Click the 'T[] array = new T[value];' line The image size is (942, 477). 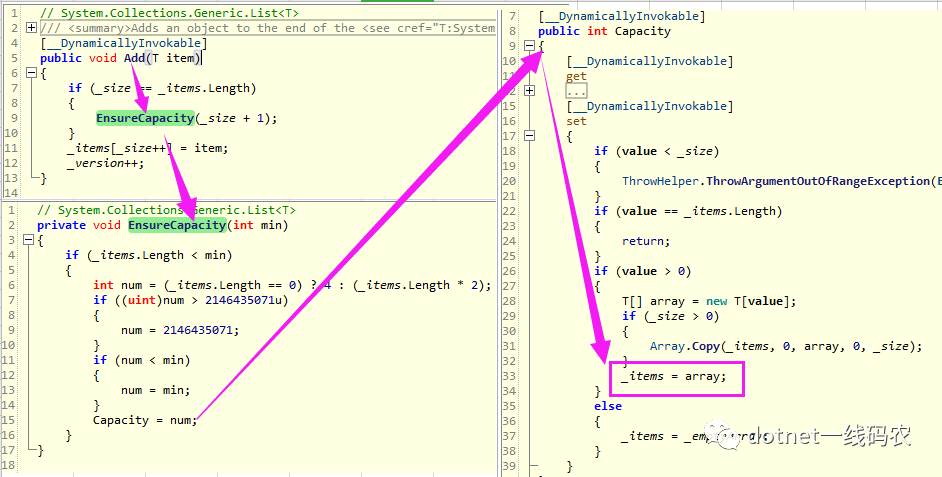pos(709,301)
